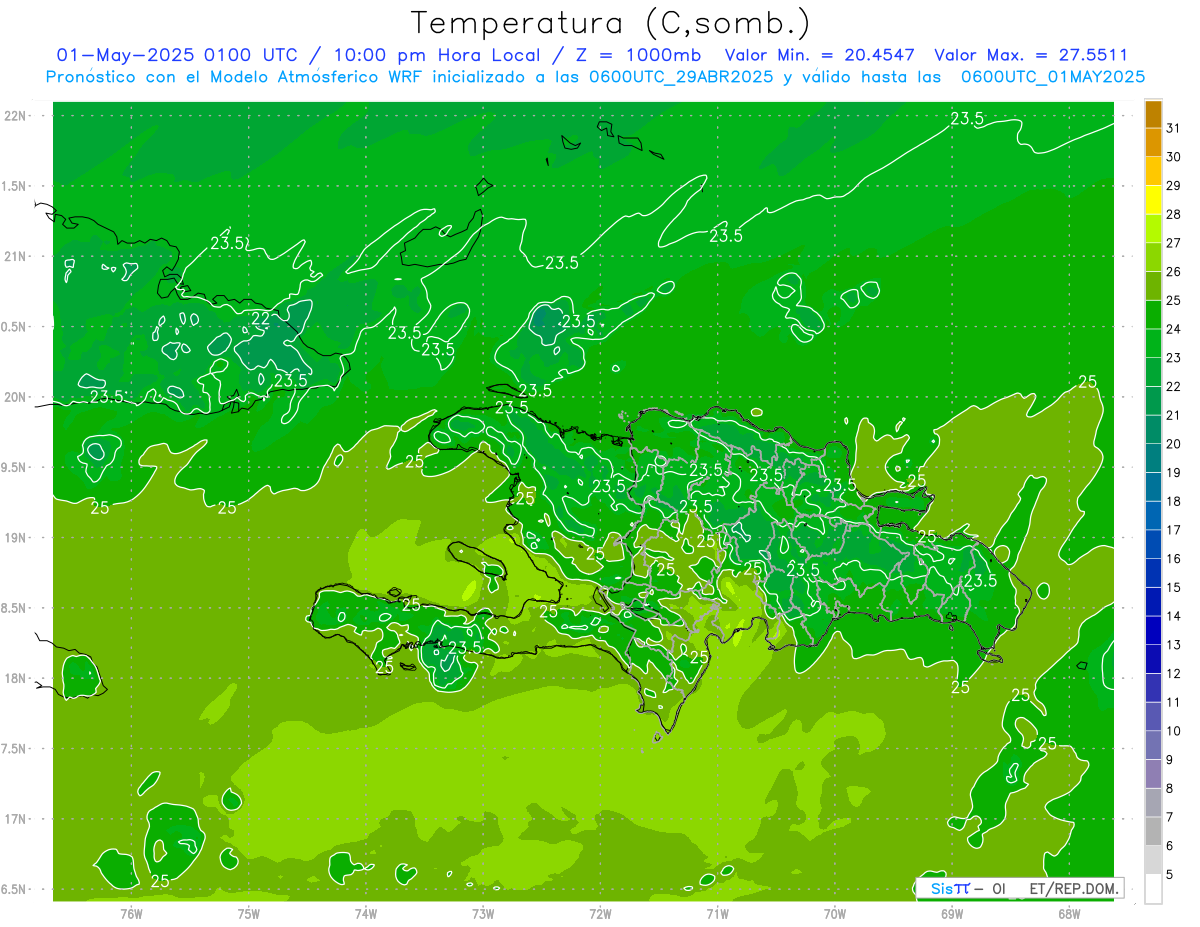Click the "76W" longitude axis label
Image resolution: width=1200 pixels, height=927 pixels.
[x=131, y=913]
